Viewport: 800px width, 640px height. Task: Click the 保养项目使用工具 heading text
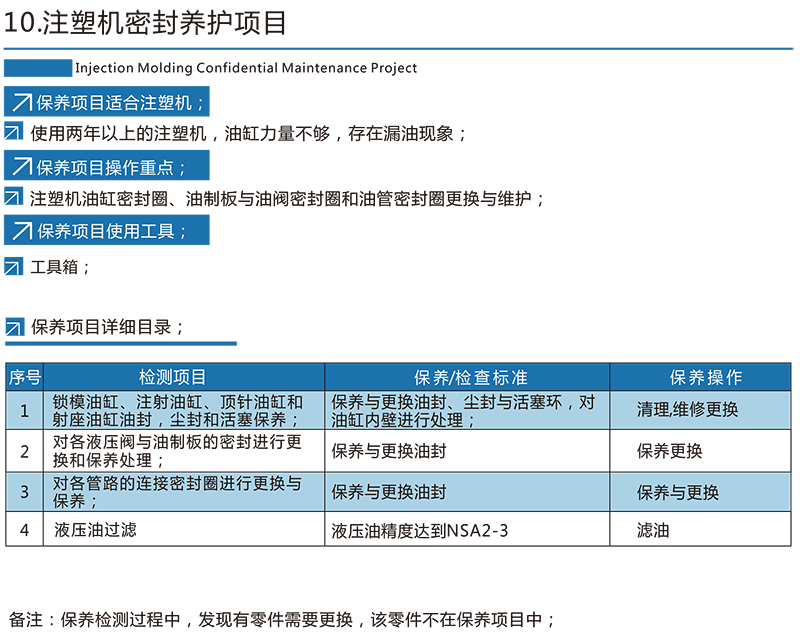click(112, 231)
